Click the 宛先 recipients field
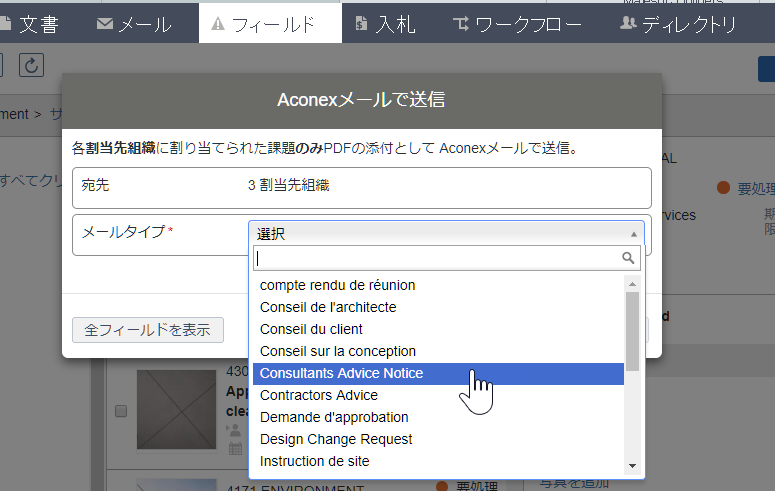Image resolution: width=775 pixels, height=491 pixels. point(362,187)
